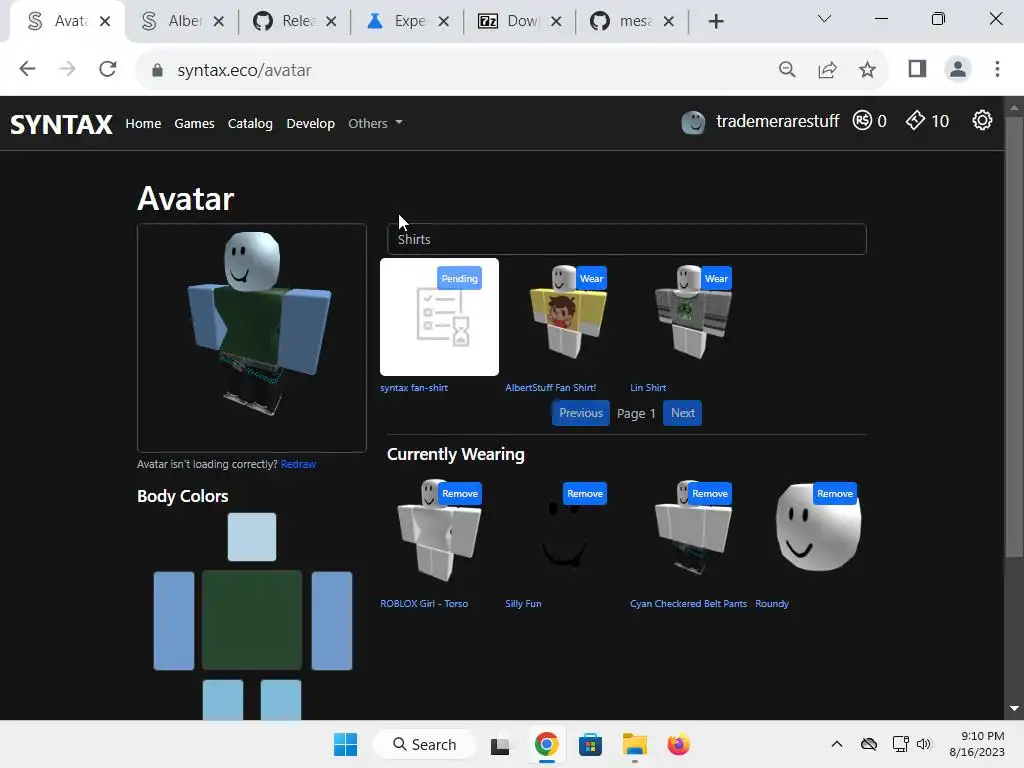Image resolution: width=1024 pixels, height=768 pixels.
Task: Expand the Others navigation dropdown
Action: point(376,123)
